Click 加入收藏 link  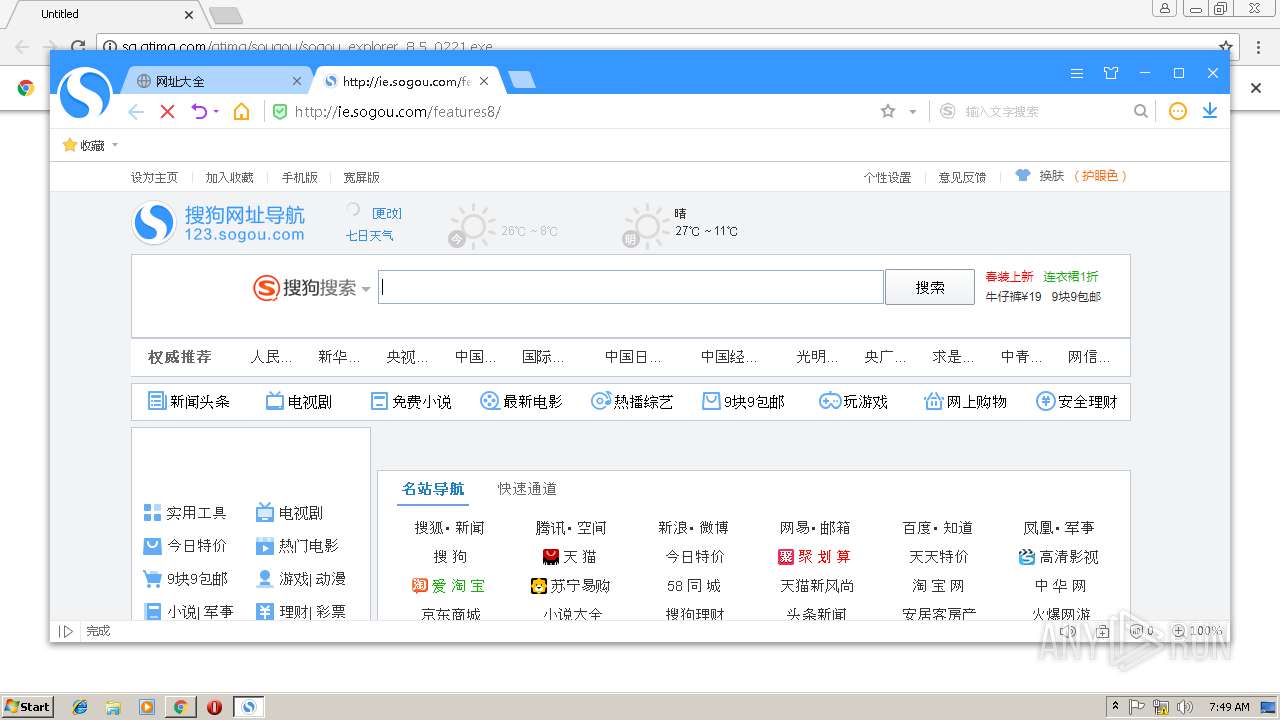pos(230,177)
